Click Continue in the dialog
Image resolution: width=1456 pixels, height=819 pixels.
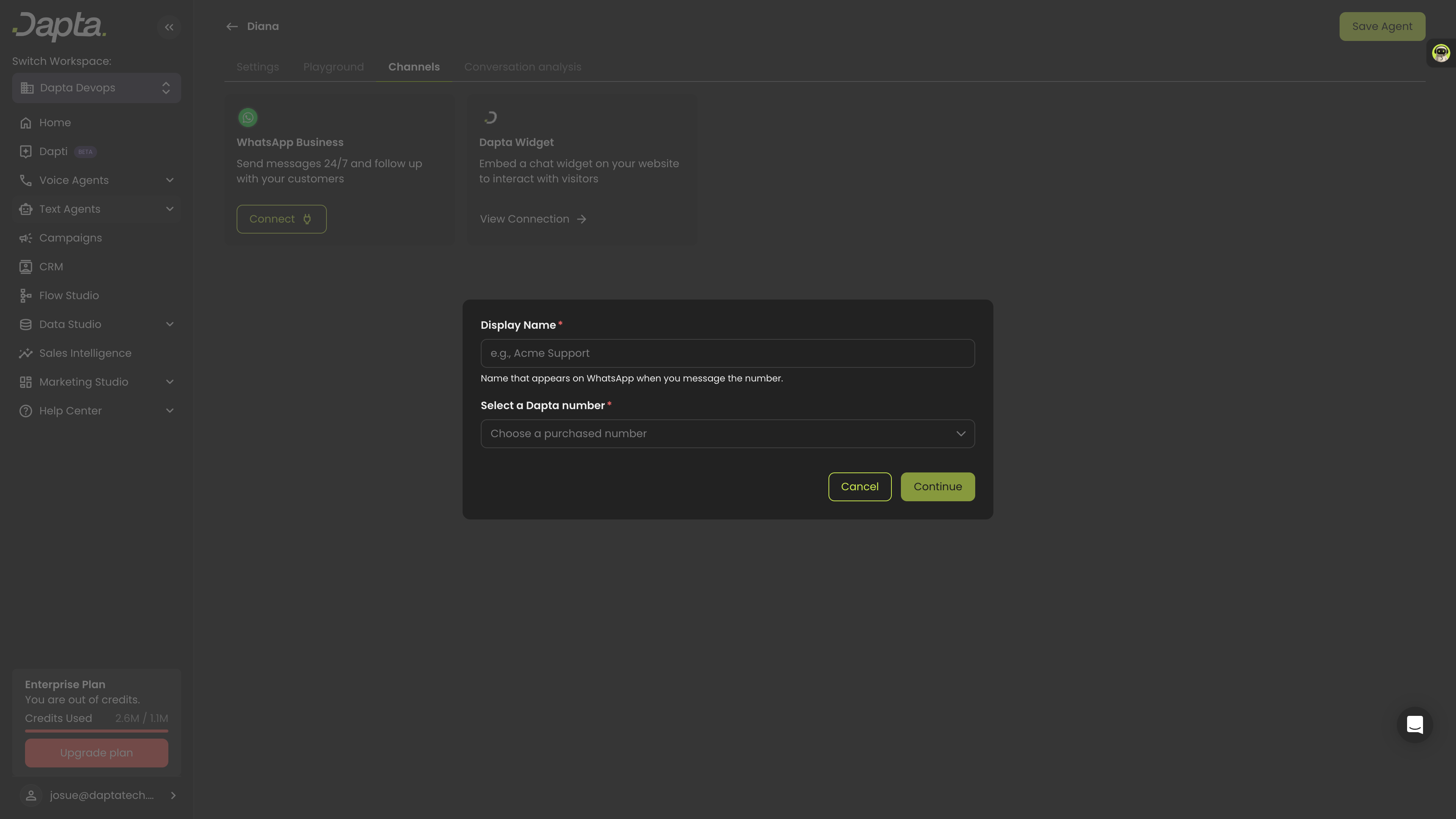point(938,486)
